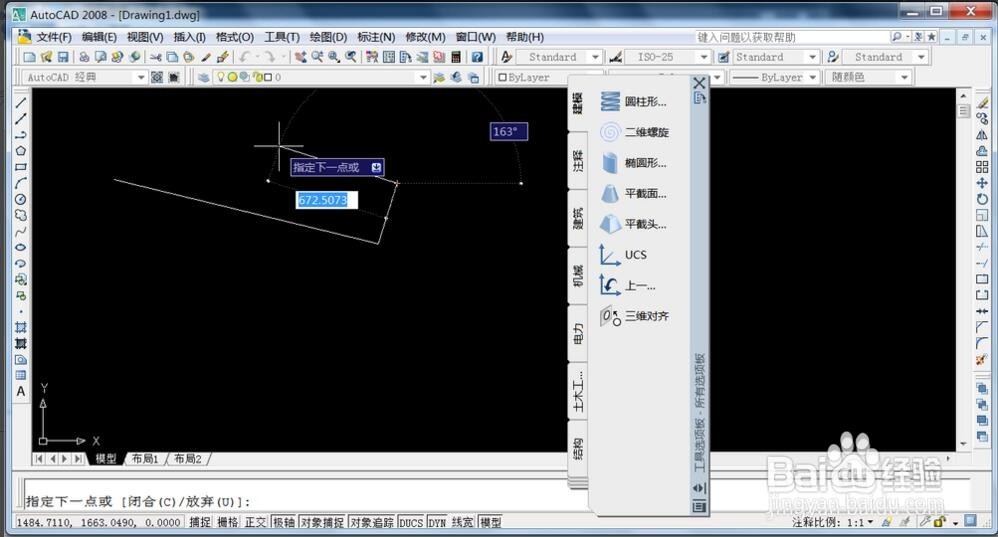
Task: Open the table style Standard dropdown
Action: coord(812,57)
